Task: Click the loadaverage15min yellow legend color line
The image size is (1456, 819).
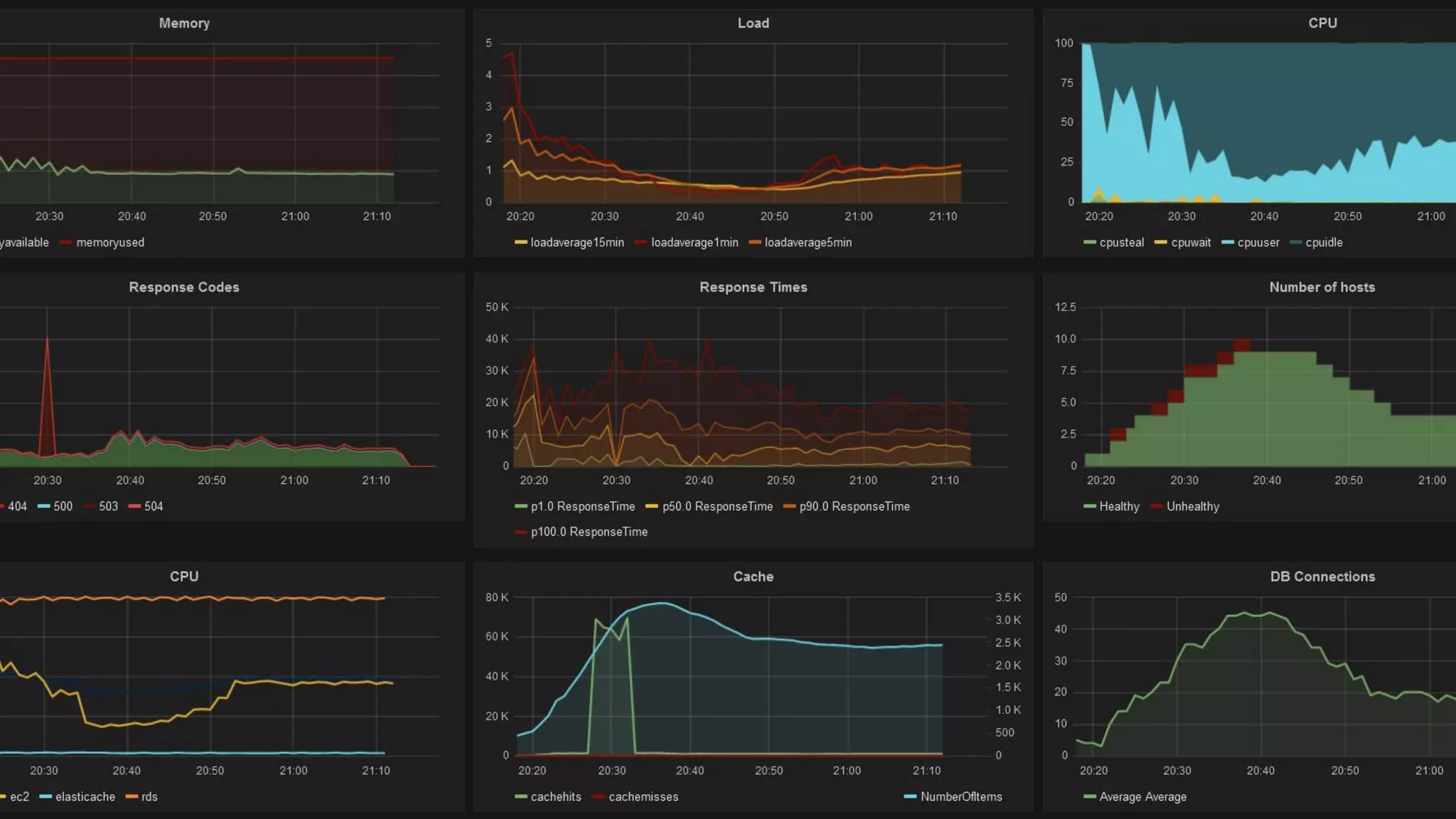Action: click(521, 242)
